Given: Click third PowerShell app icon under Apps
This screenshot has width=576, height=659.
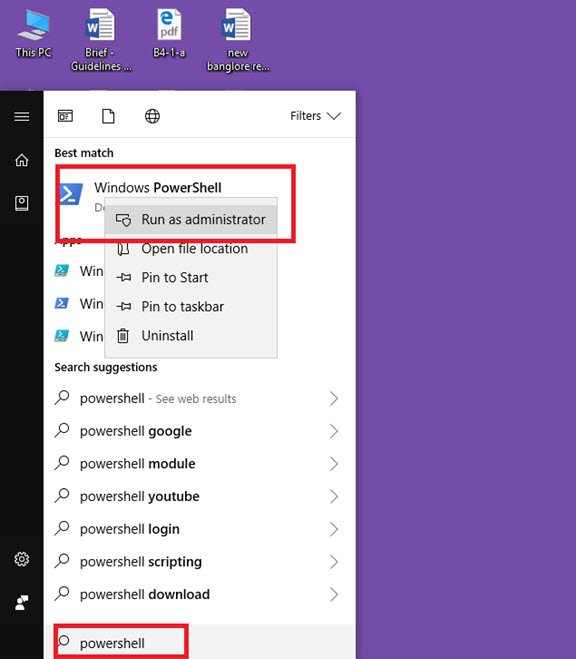Looking at the screenshot, I should coord(62,336).
